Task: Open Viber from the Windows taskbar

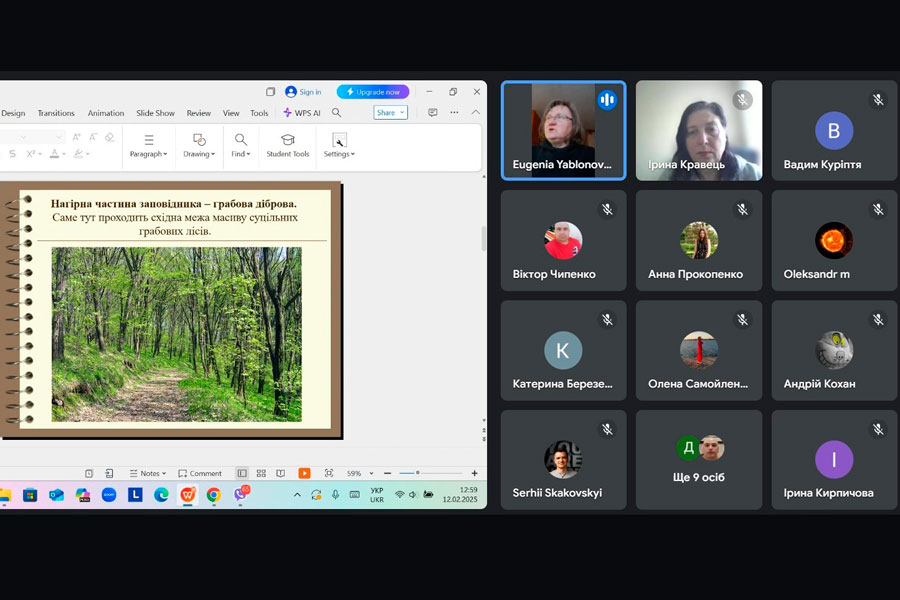Action: pyautogui.click(x=240, y=494)
